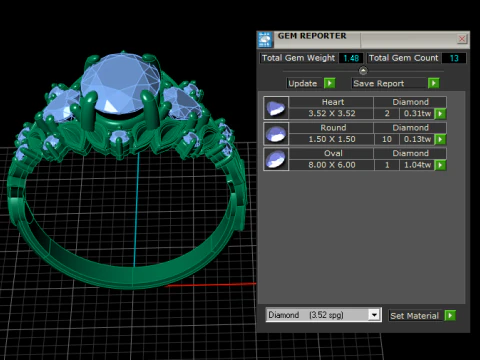Click the Total Gem Count label
This screenshot has height=360, width=480.
pos(403,58)
